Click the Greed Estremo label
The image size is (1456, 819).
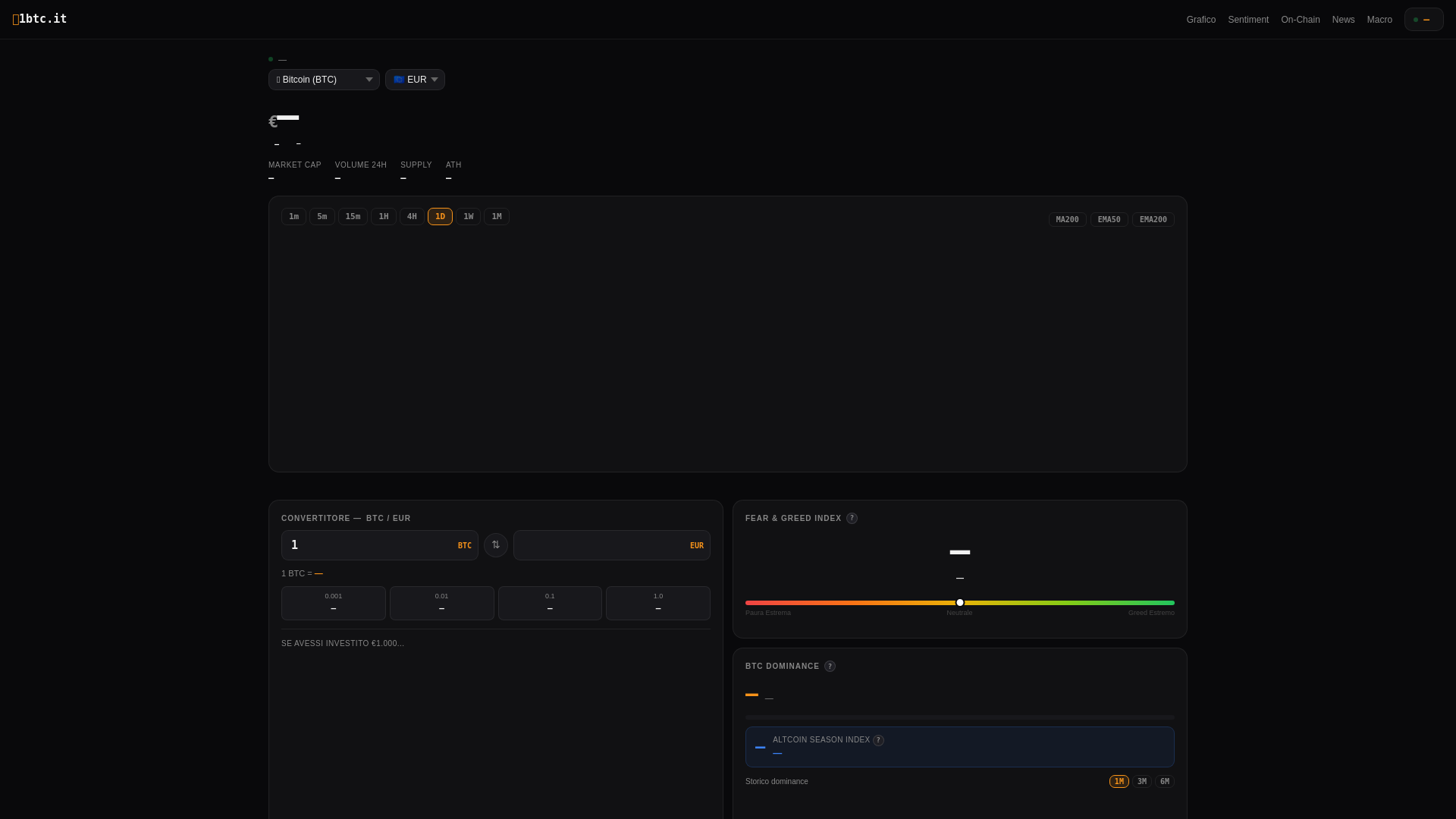[1151, 613]
